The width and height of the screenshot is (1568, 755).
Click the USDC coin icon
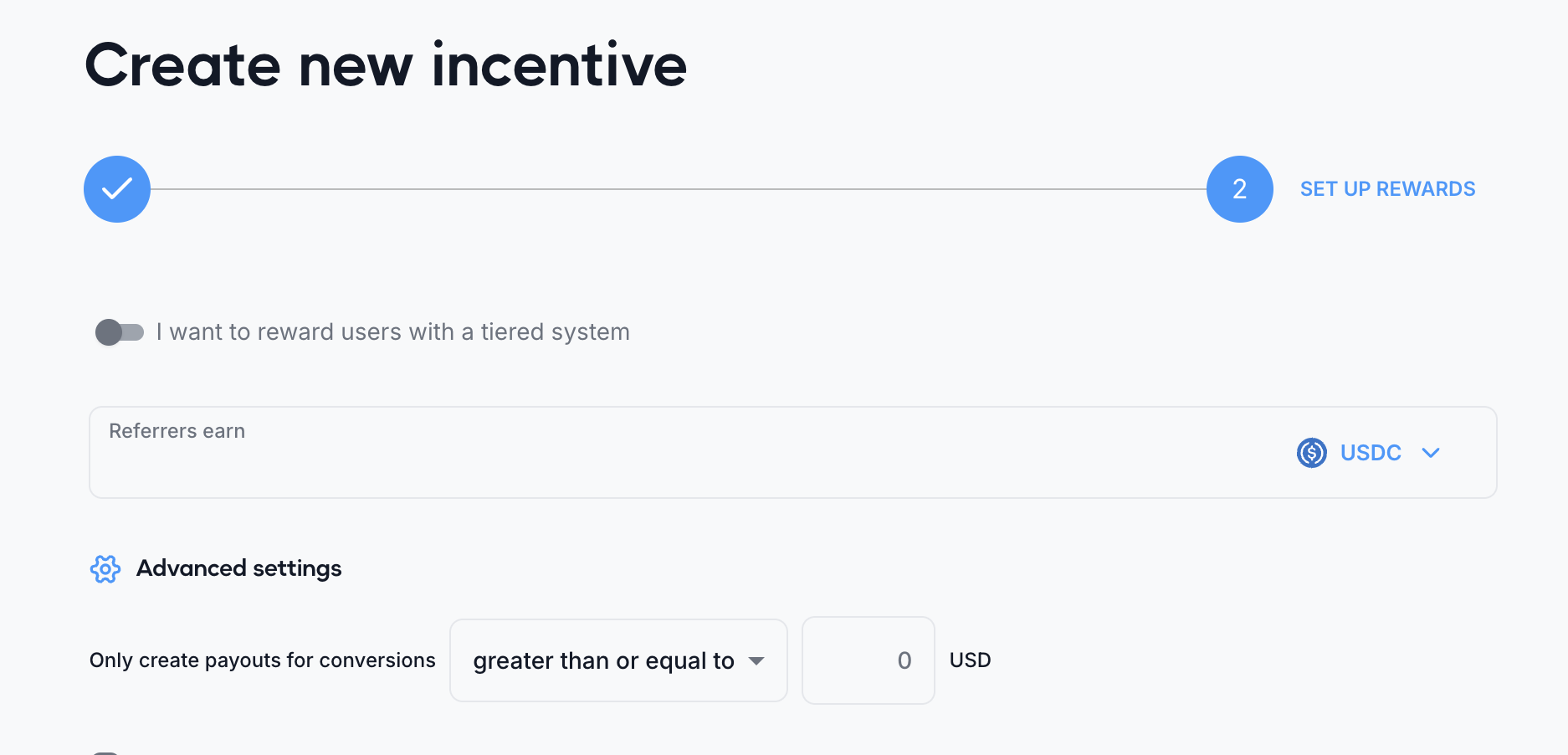1311,453
